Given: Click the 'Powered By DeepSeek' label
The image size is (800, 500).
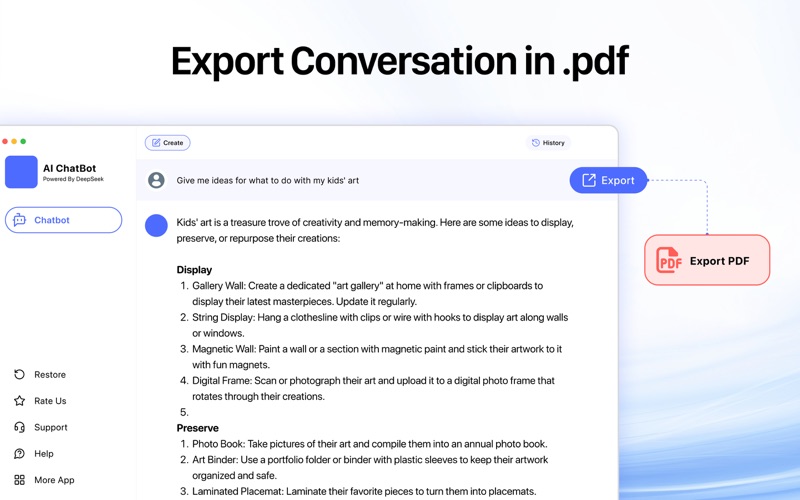Looking at the screenshot, I should [73, 179].
